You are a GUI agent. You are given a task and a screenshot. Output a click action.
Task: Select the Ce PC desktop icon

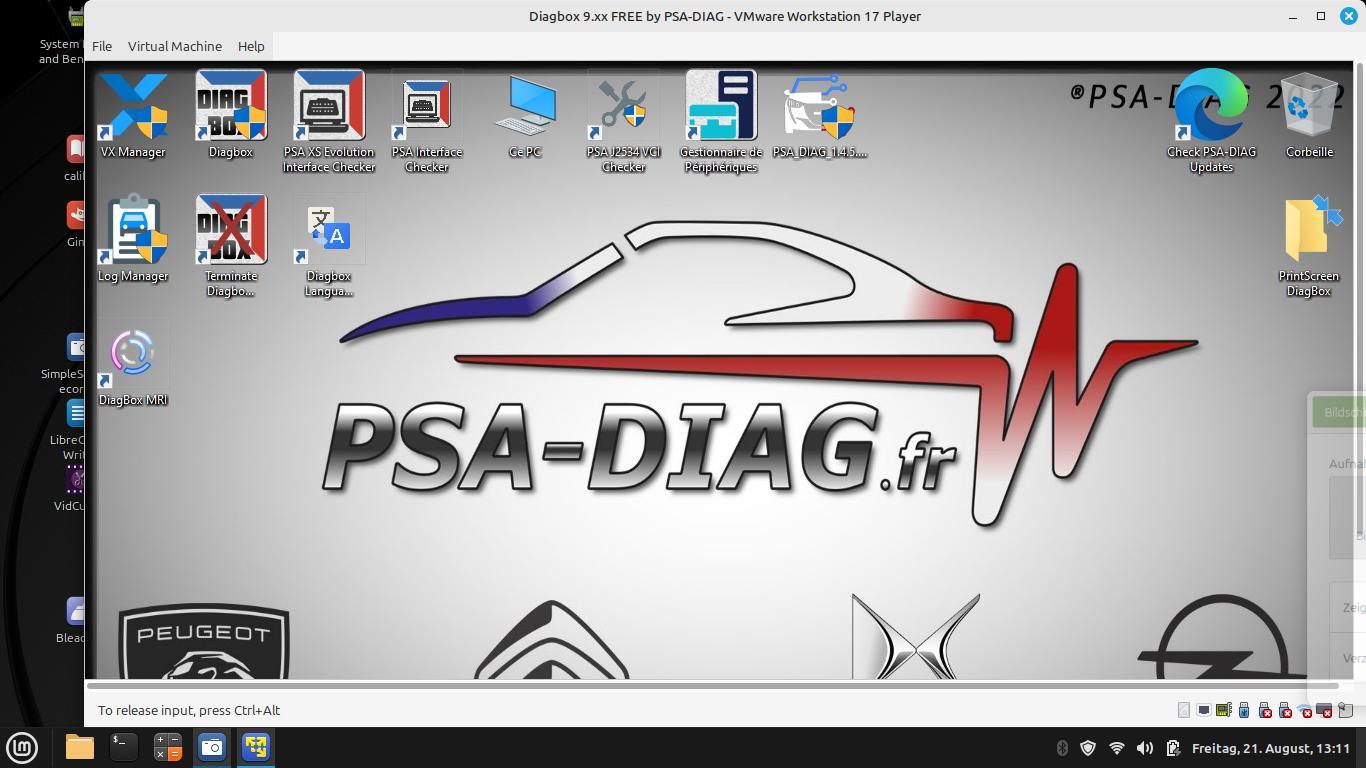(x=525, y=115)
